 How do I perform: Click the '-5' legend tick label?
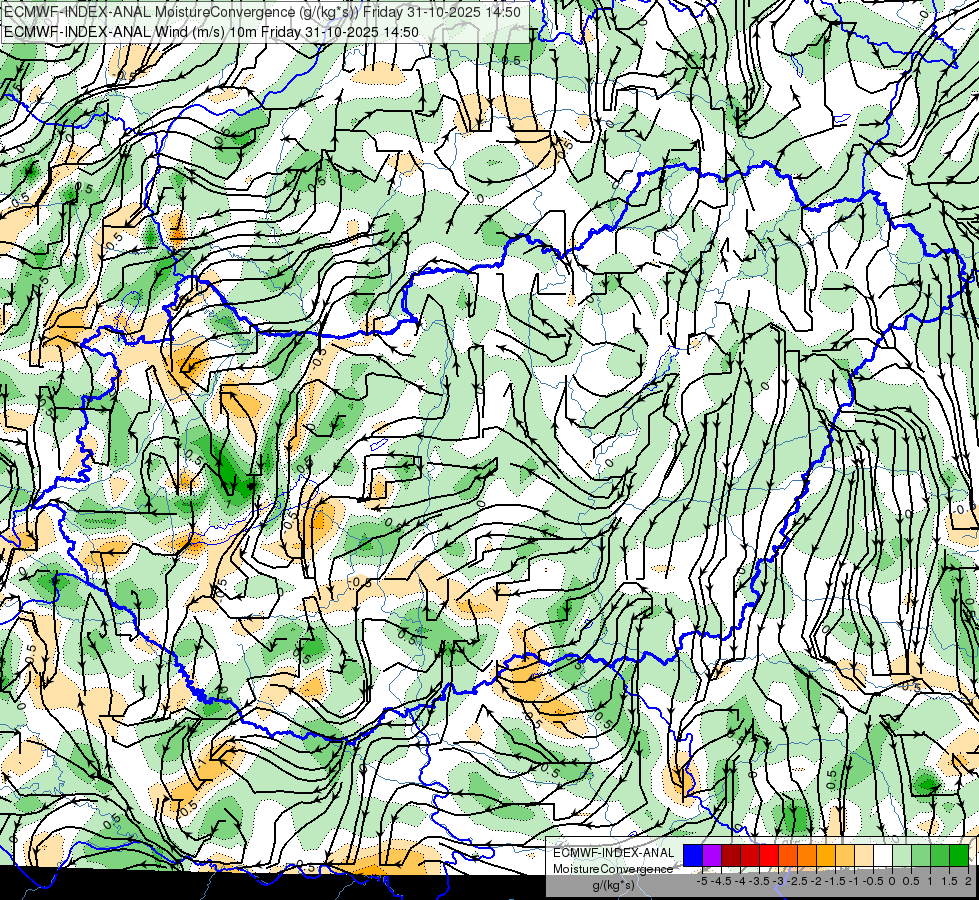702,881
